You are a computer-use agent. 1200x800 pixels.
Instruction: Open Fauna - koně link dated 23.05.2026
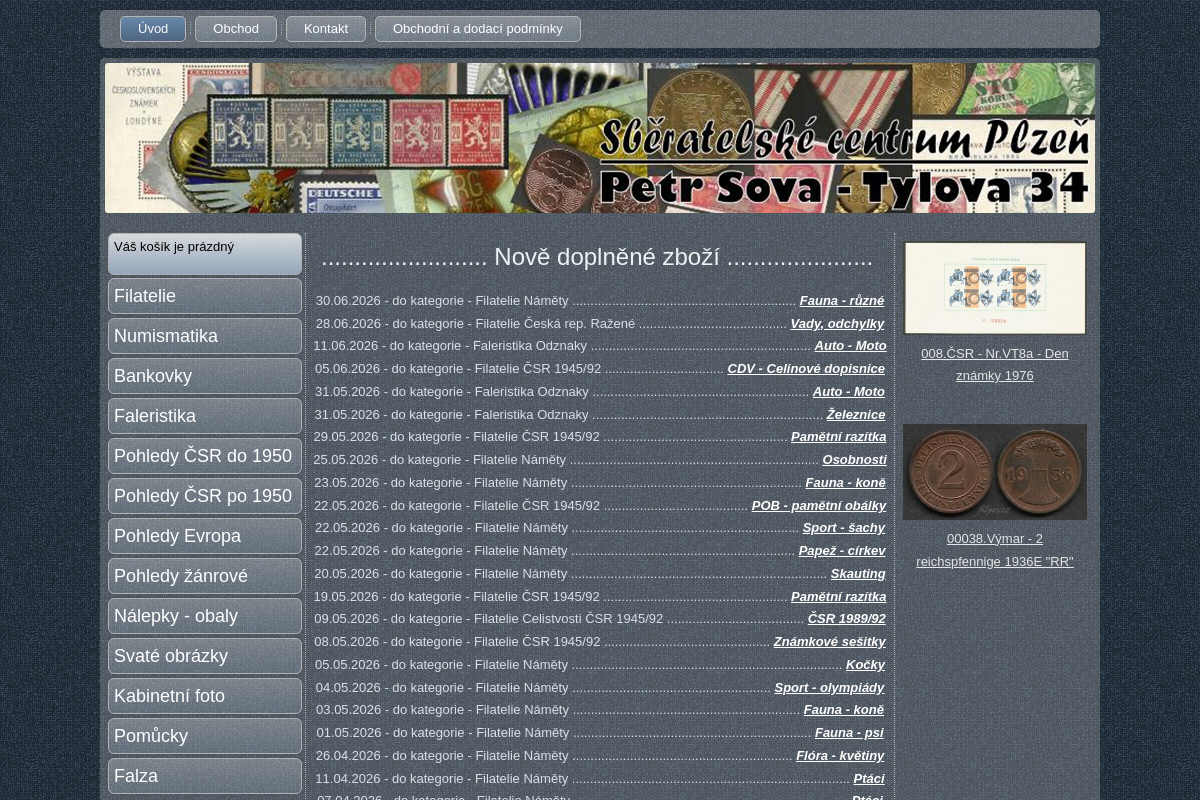846,483
